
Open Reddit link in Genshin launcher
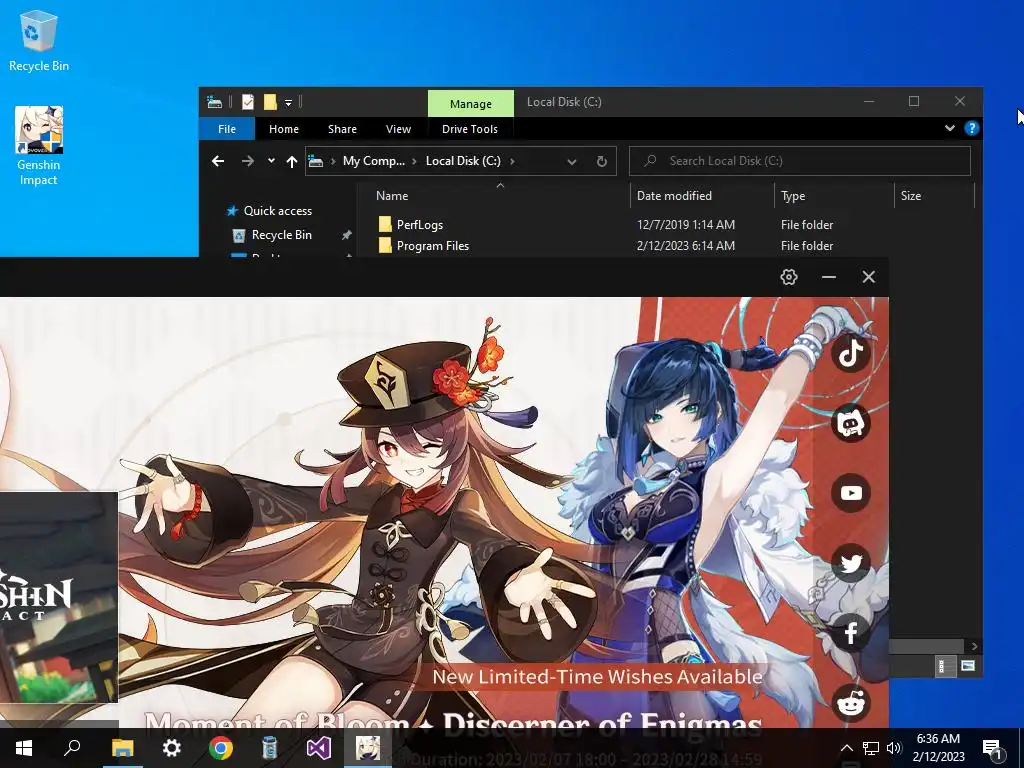851,703
